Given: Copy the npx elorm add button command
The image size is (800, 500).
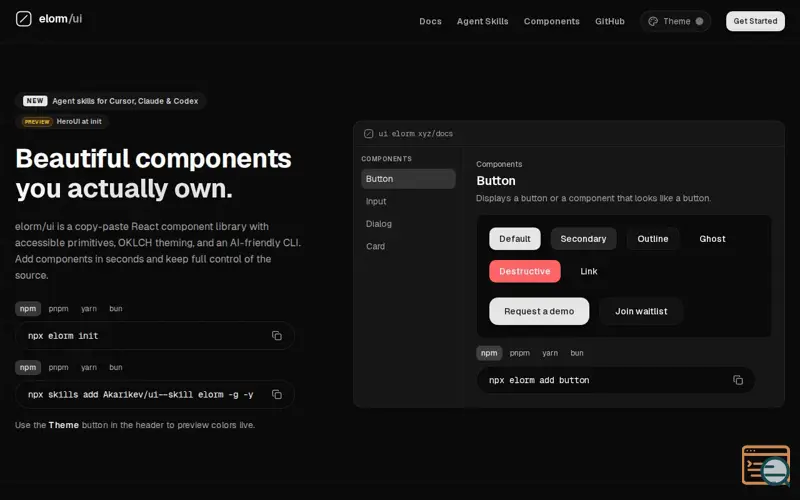Looking at the screenshot, I should coord(738,380).
